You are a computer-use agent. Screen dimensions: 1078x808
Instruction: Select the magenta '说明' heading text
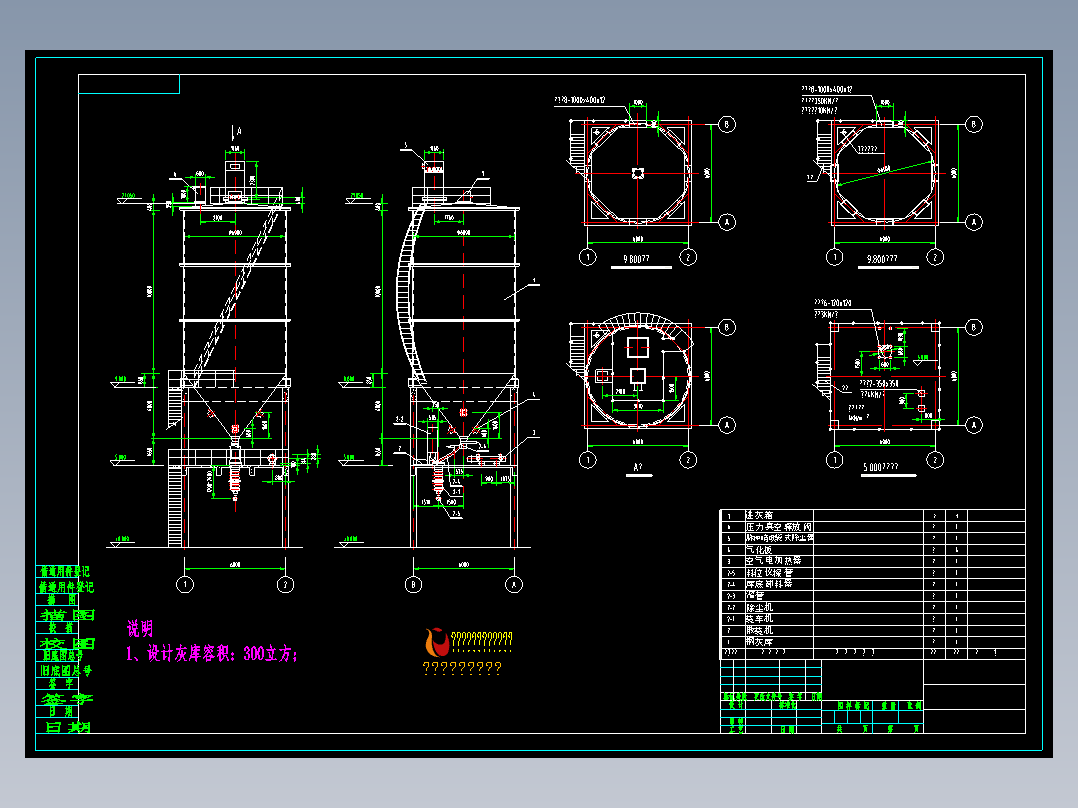click(x=140, y=629)
